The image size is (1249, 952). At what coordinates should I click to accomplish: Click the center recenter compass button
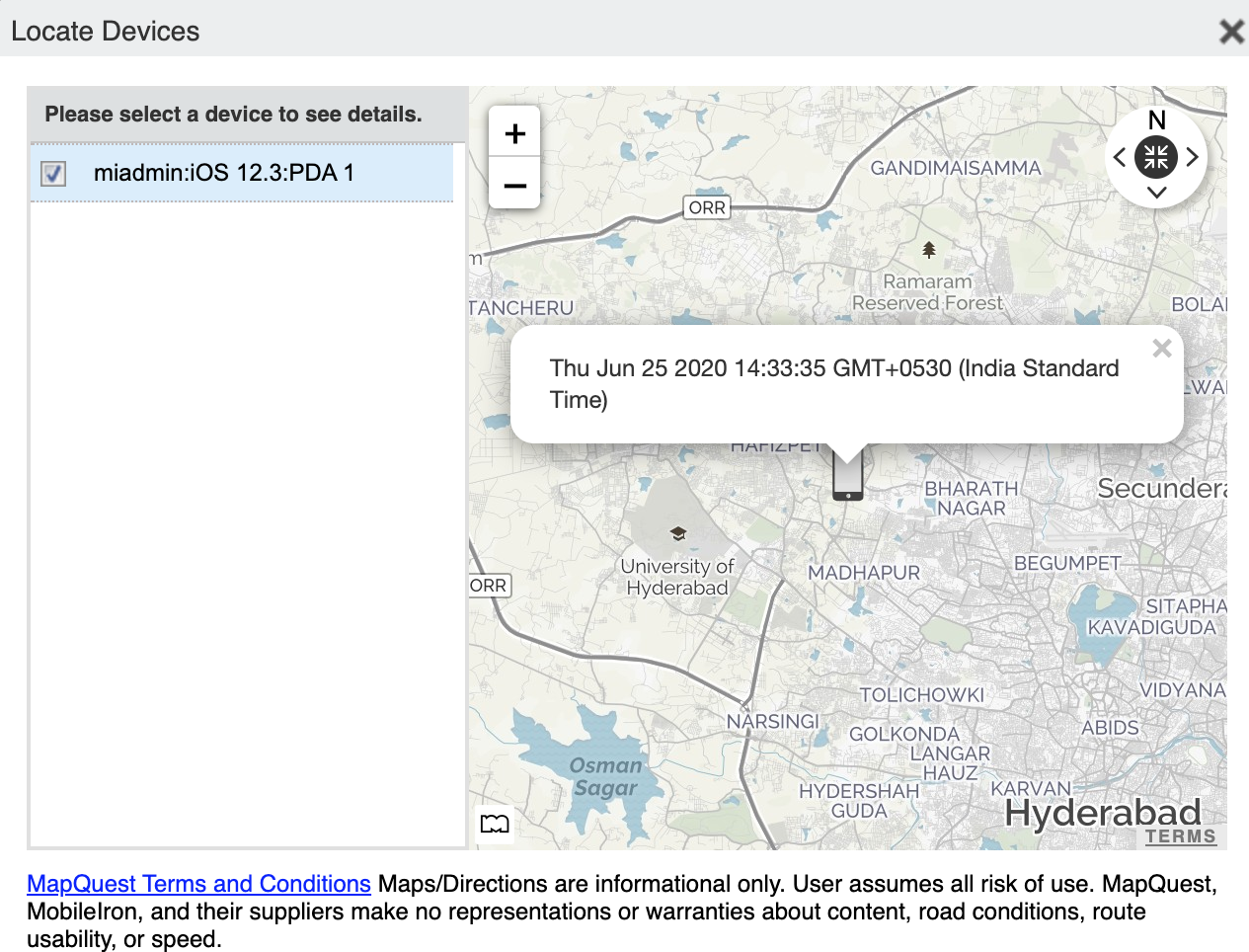1156,157
